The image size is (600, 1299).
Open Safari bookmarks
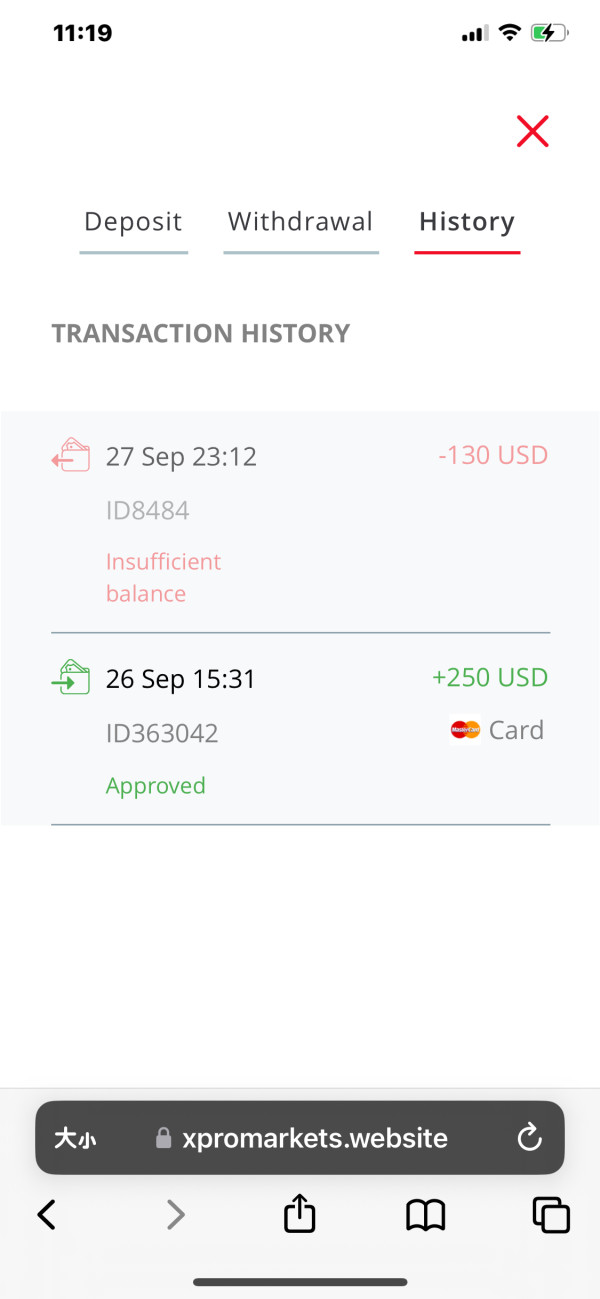(425, 1215)
